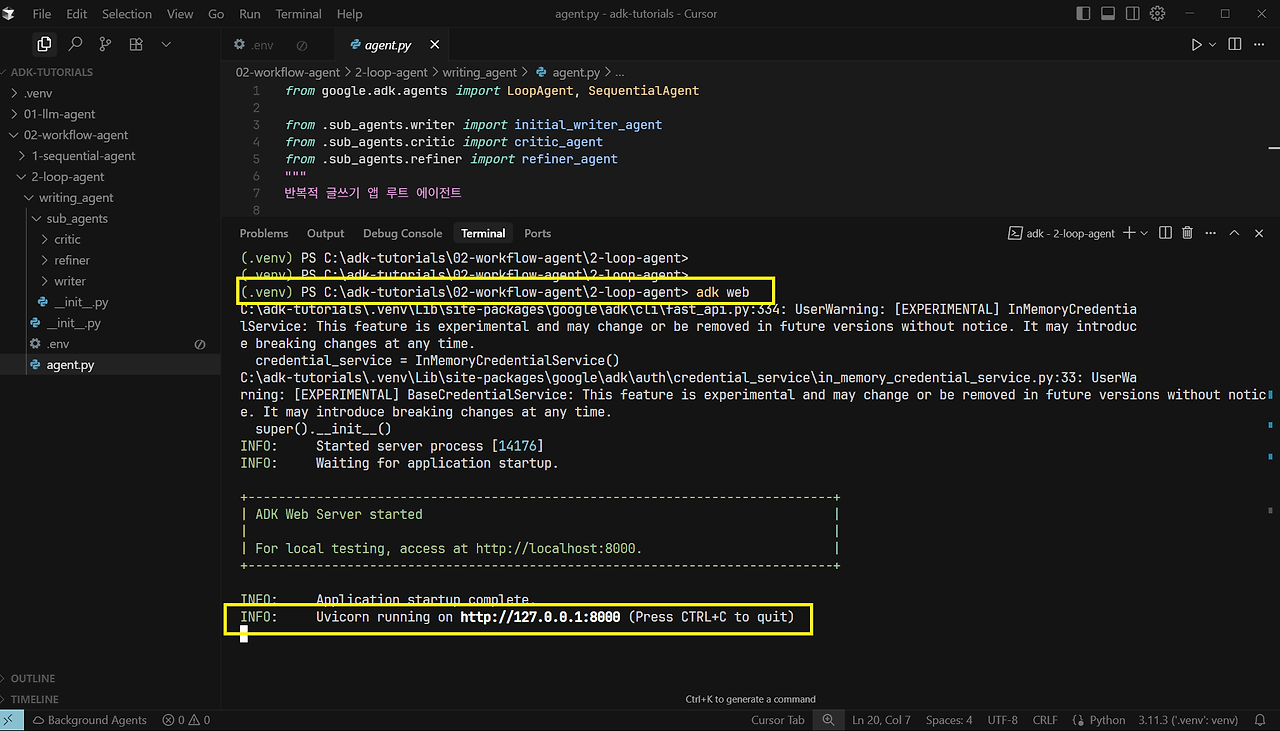Image resolution: width=1280 pixels, height=731 pixels.
Task: Create a new terminal with plus icon
Action: (x=1129, y=233)
